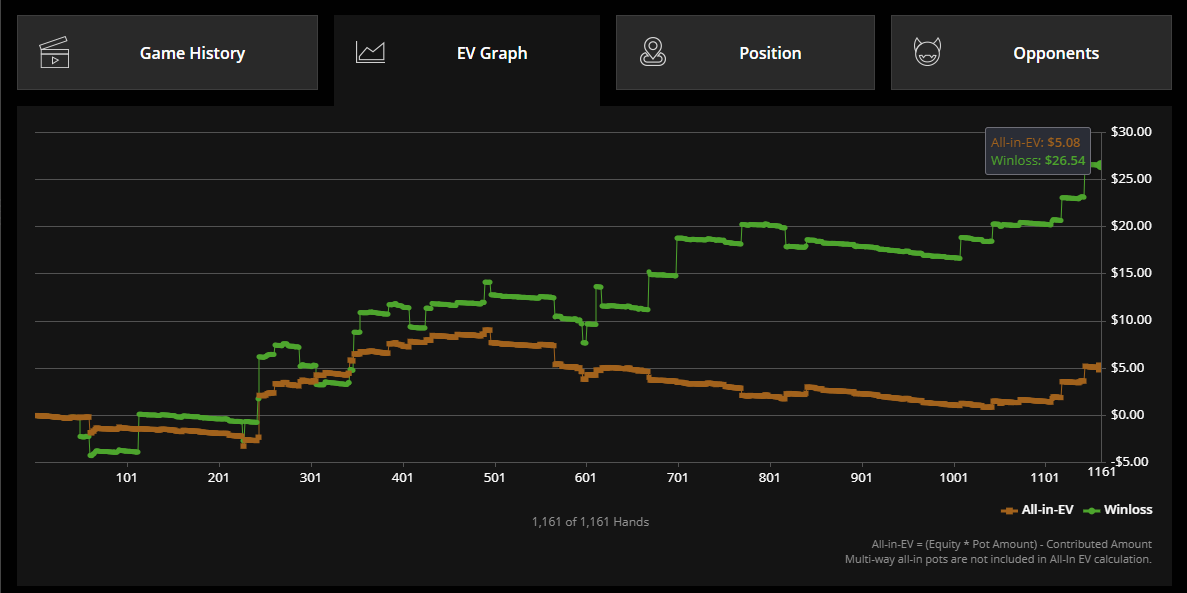Click the final All-in-EV point at hand 1161
The height and width of the screenshot is (593, 1187).
click(1099, 367)
